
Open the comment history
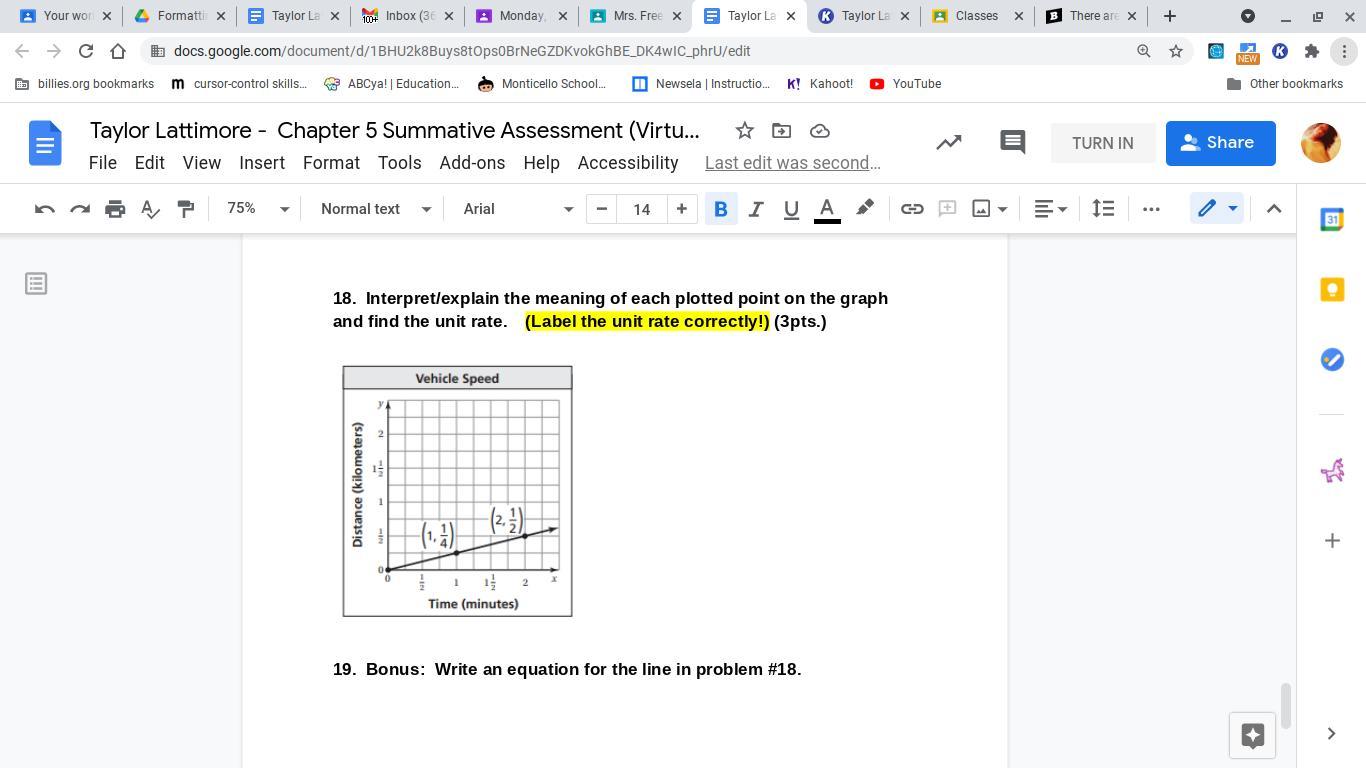tap(1013, 143)
